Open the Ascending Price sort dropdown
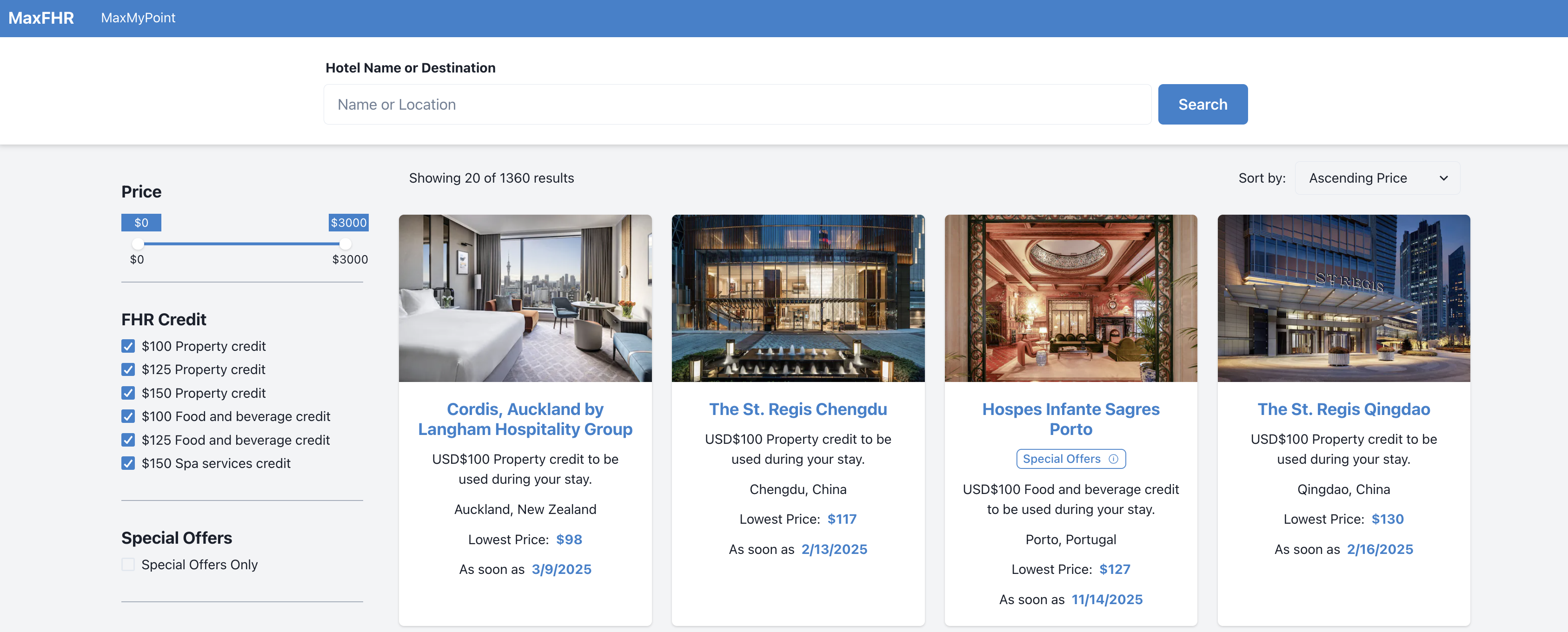1568x632 pixels. coord(1377,178)
